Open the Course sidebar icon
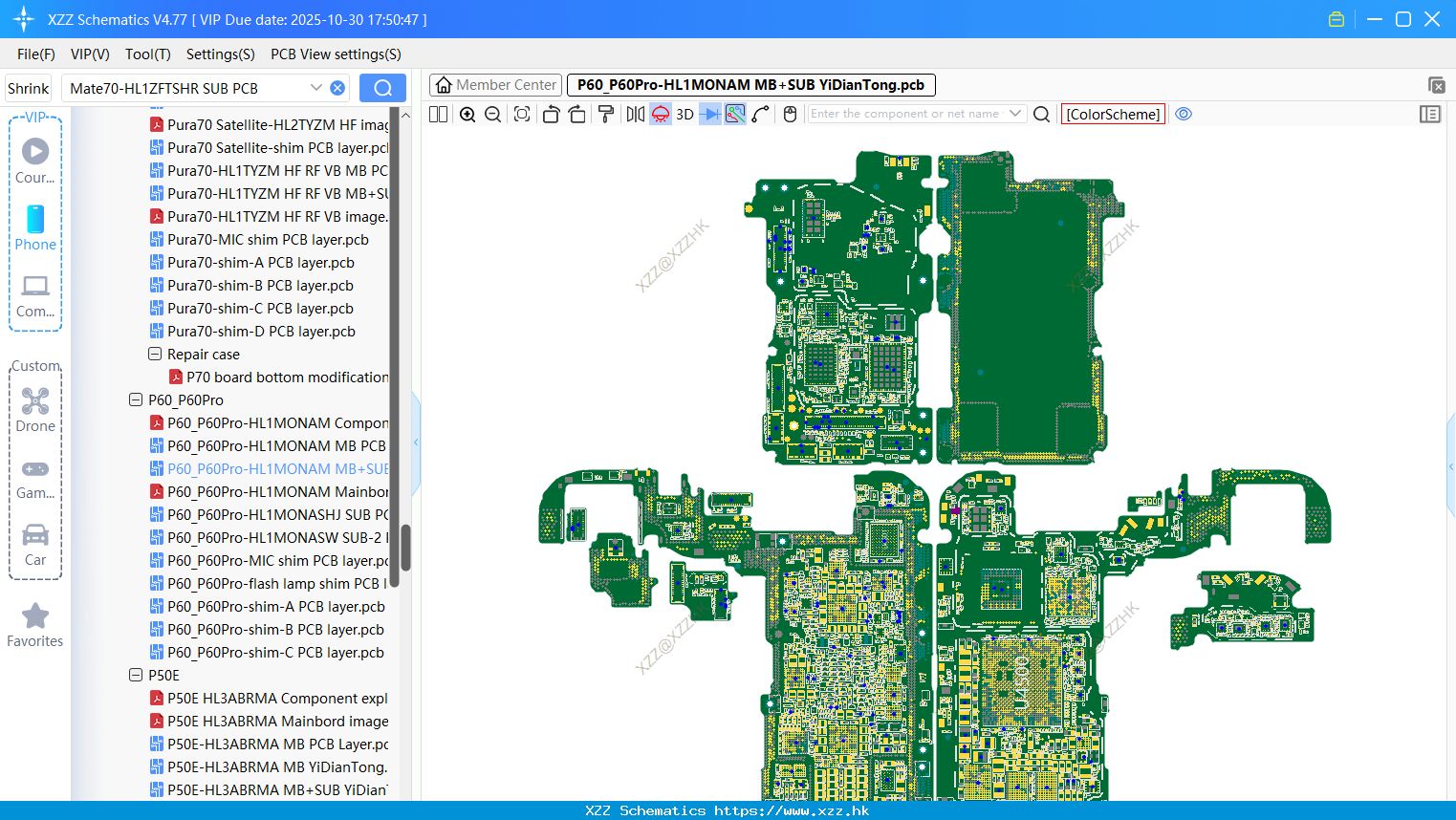 click(x=35, y=161)
